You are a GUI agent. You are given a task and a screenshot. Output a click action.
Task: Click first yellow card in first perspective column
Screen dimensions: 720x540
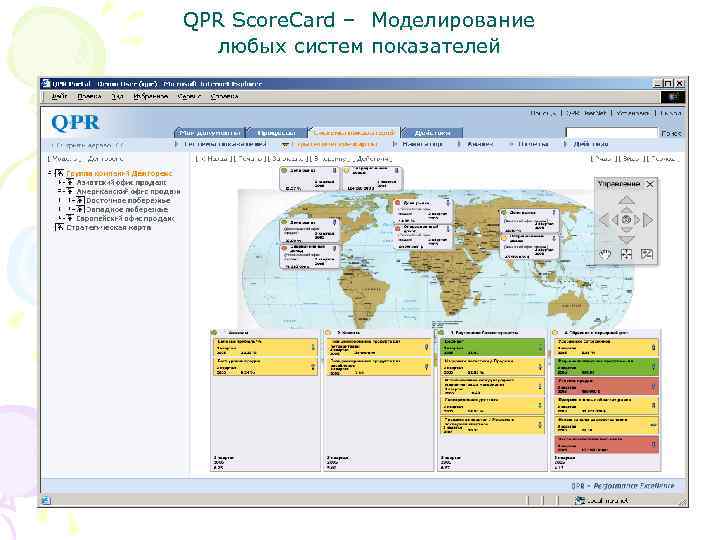coord(265,348)
